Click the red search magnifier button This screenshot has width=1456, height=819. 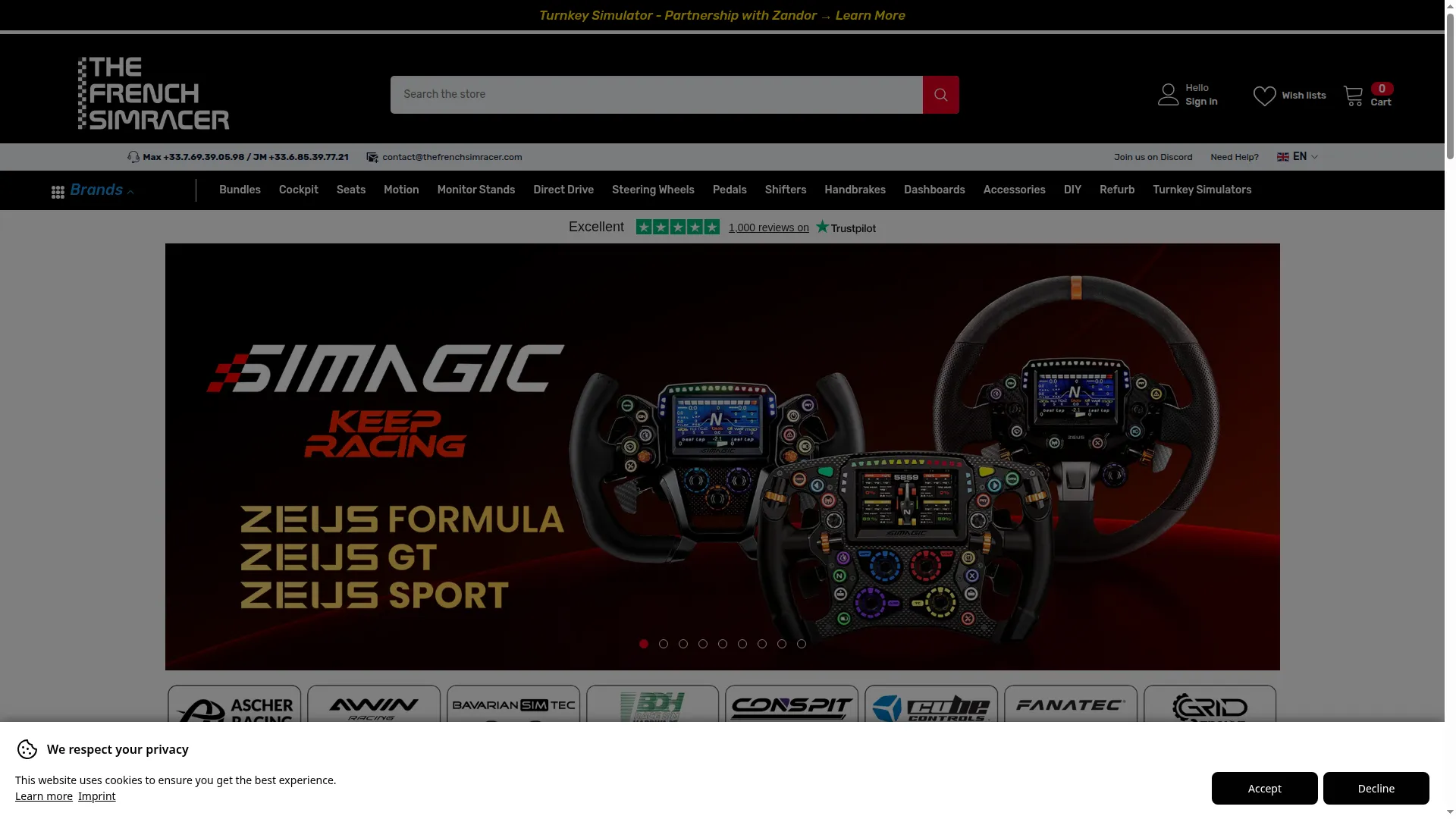coord(940,95)
